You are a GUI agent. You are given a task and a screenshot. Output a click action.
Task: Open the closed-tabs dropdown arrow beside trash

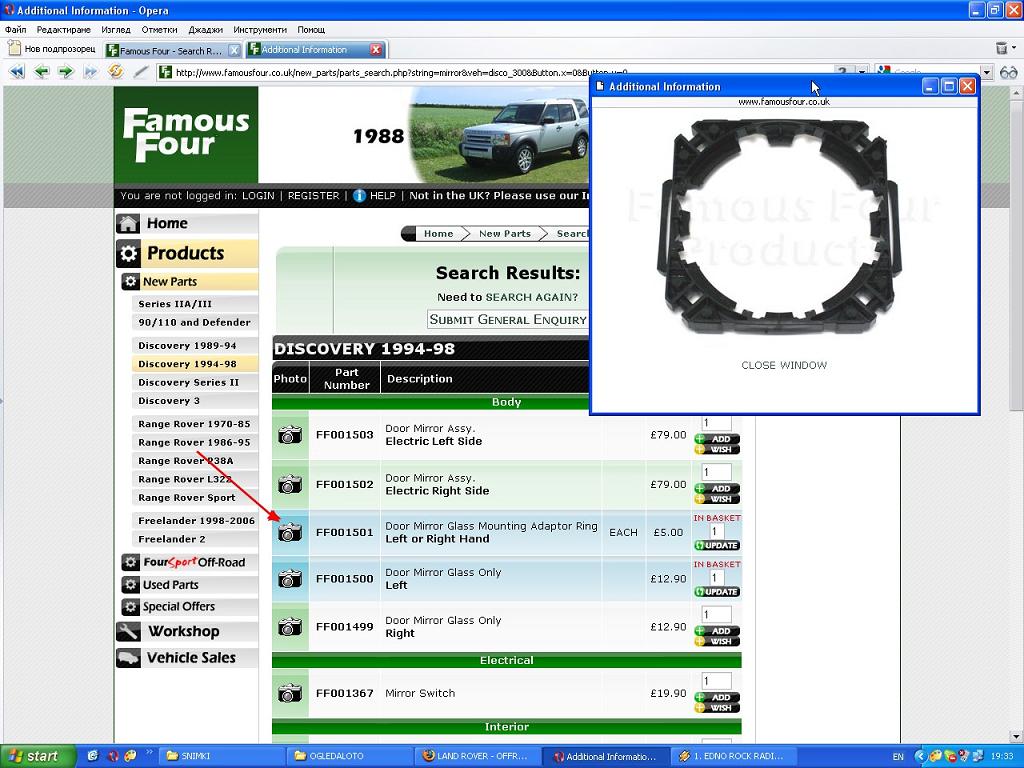(x=1014, y=48)
